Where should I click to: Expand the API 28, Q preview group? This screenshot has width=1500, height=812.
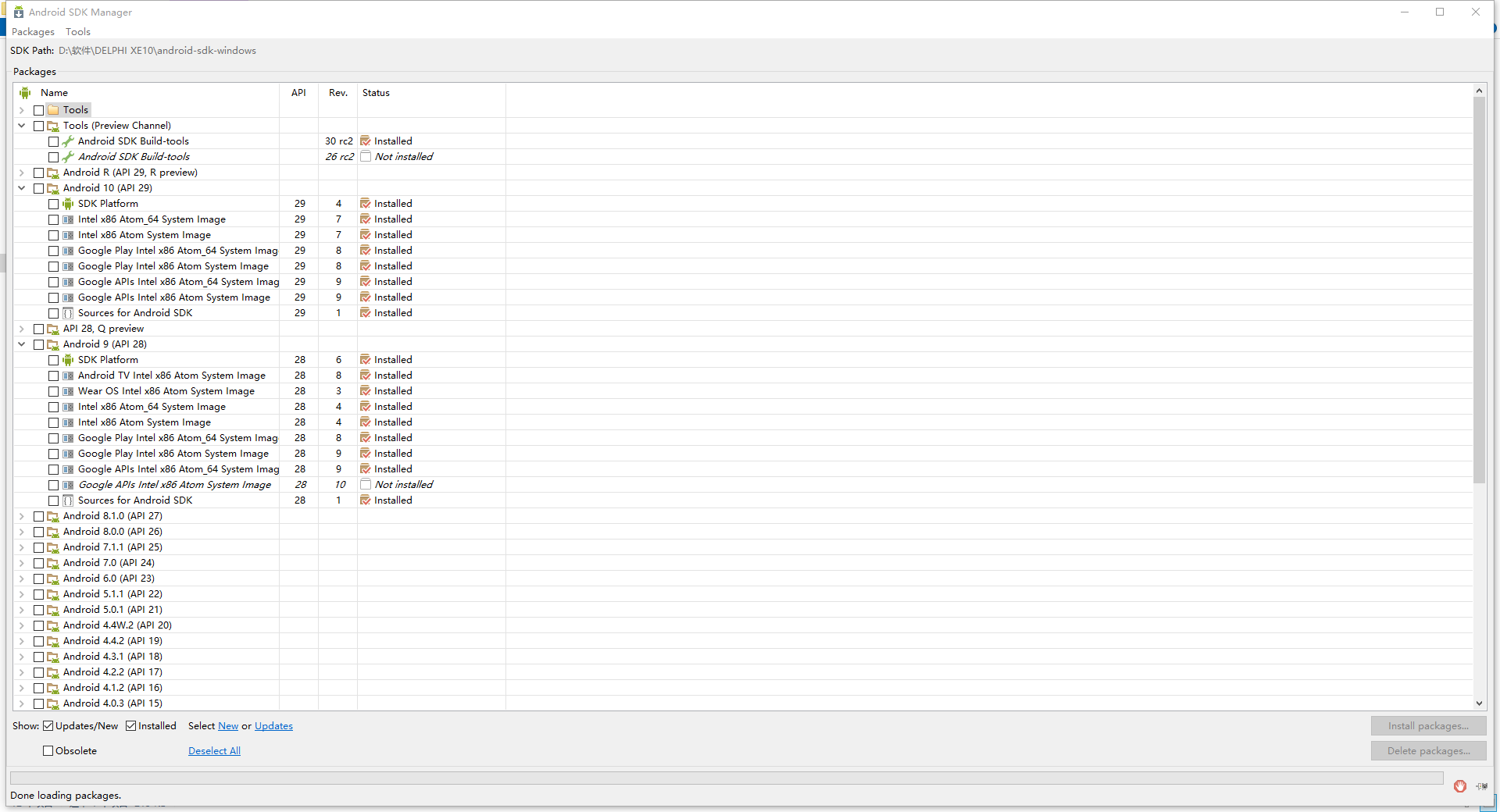[22, 329]
